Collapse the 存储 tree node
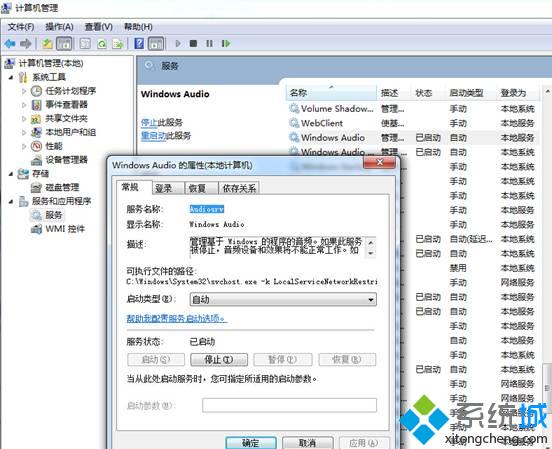552x449 pixels. [x=11, y=174]
